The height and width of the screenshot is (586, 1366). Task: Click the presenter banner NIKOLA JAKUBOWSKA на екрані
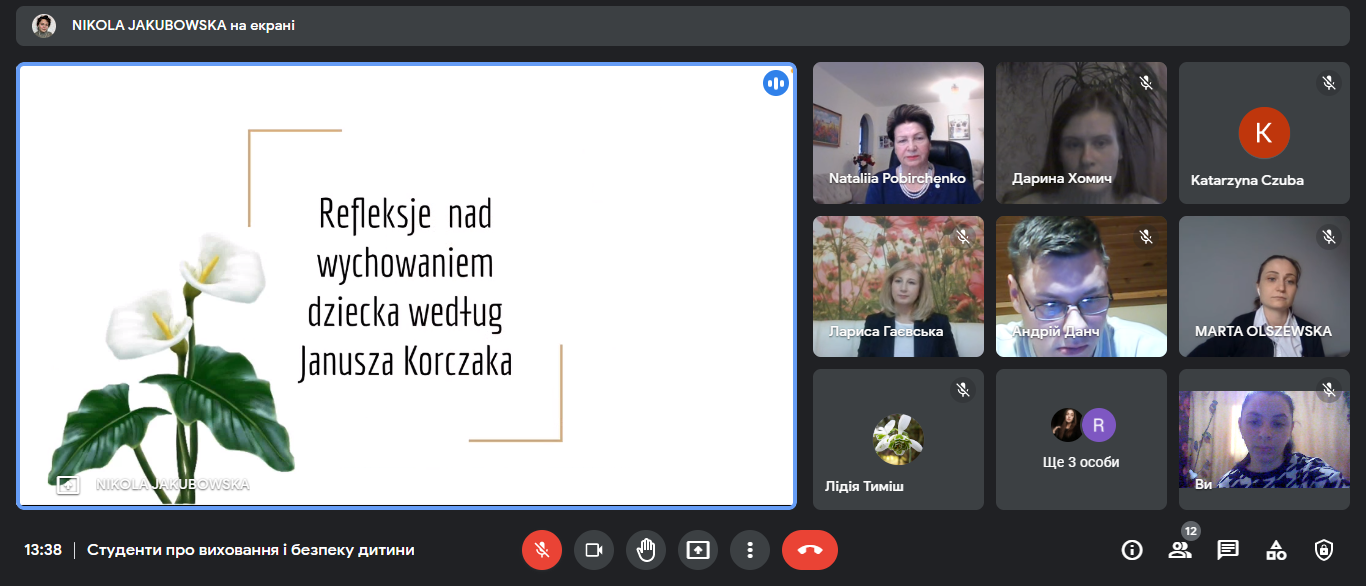pos(183,26)
